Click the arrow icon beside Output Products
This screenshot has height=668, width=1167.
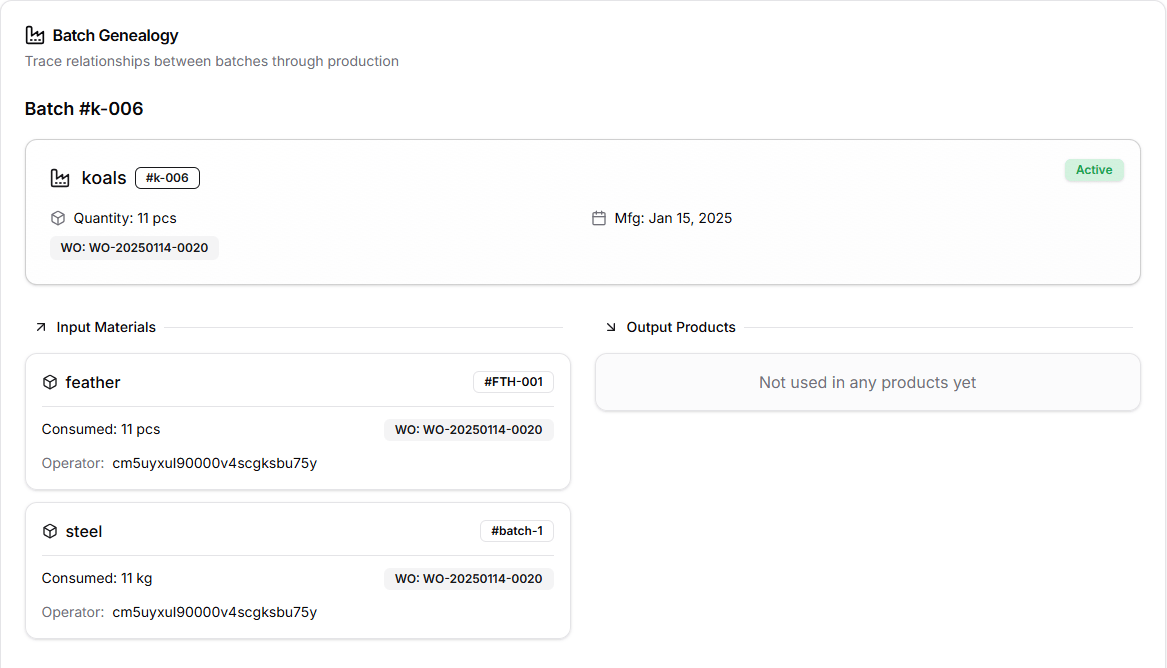(611, 327)
